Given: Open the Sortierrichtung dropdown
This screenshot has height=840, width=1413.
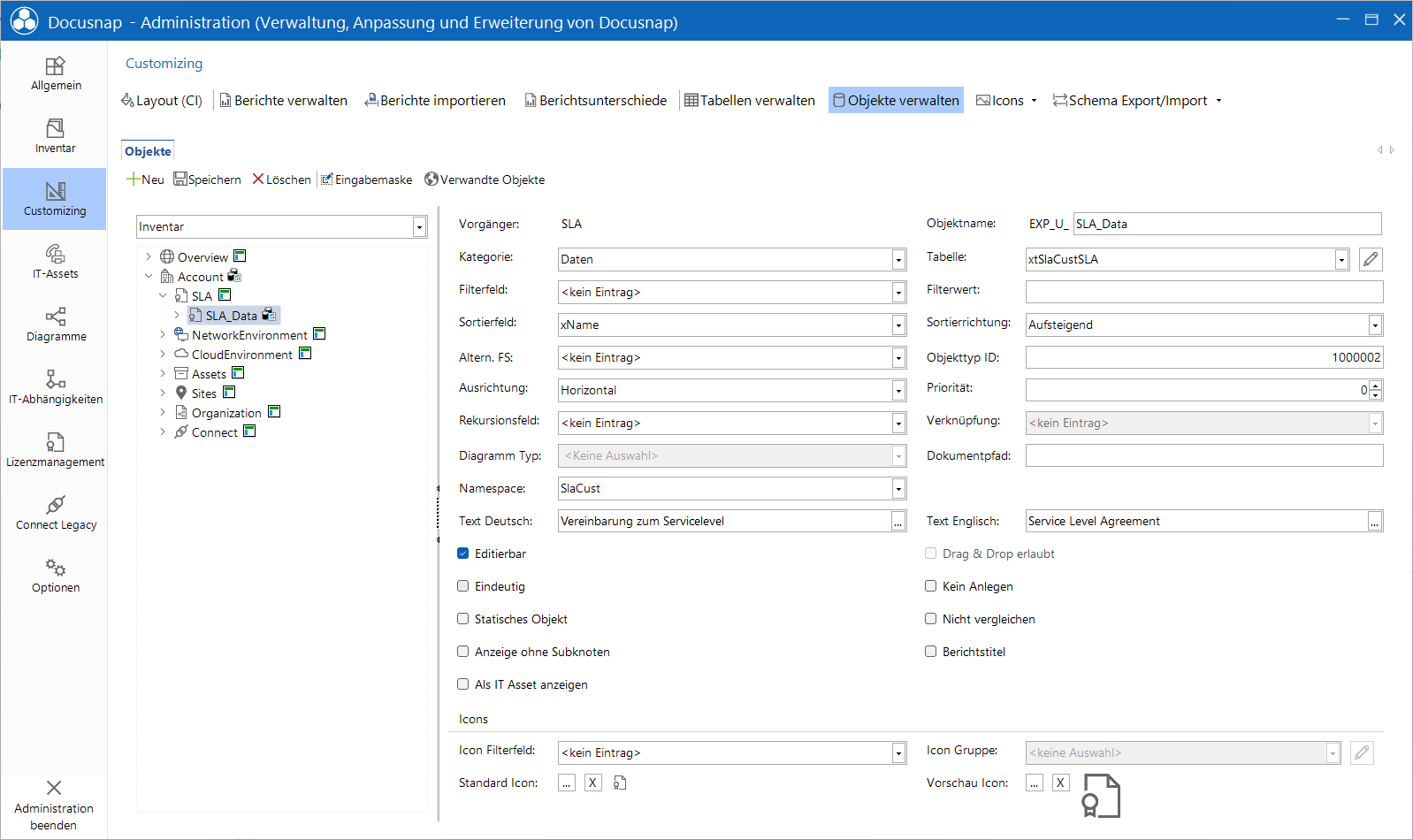Looking at the screenshot, I should tap(1375, 325).
